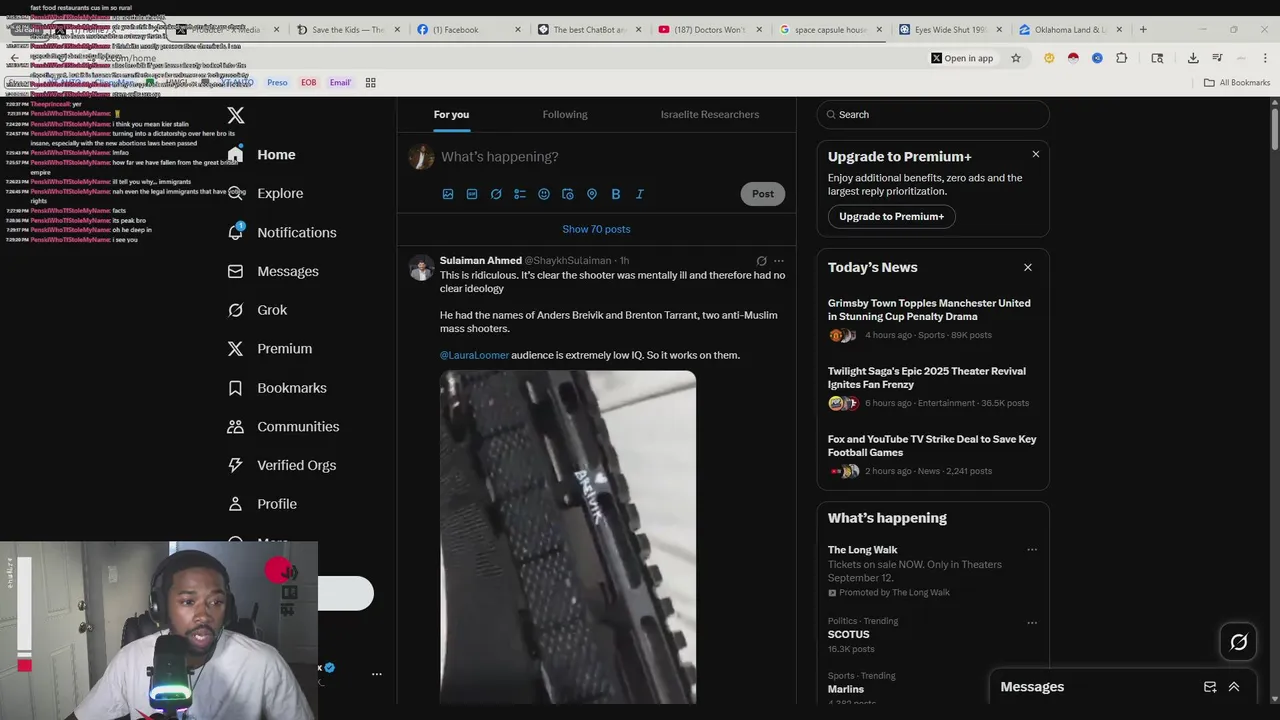Show 70 new posts
Viewport: 1280px width, 720px height.
(596, 229)
